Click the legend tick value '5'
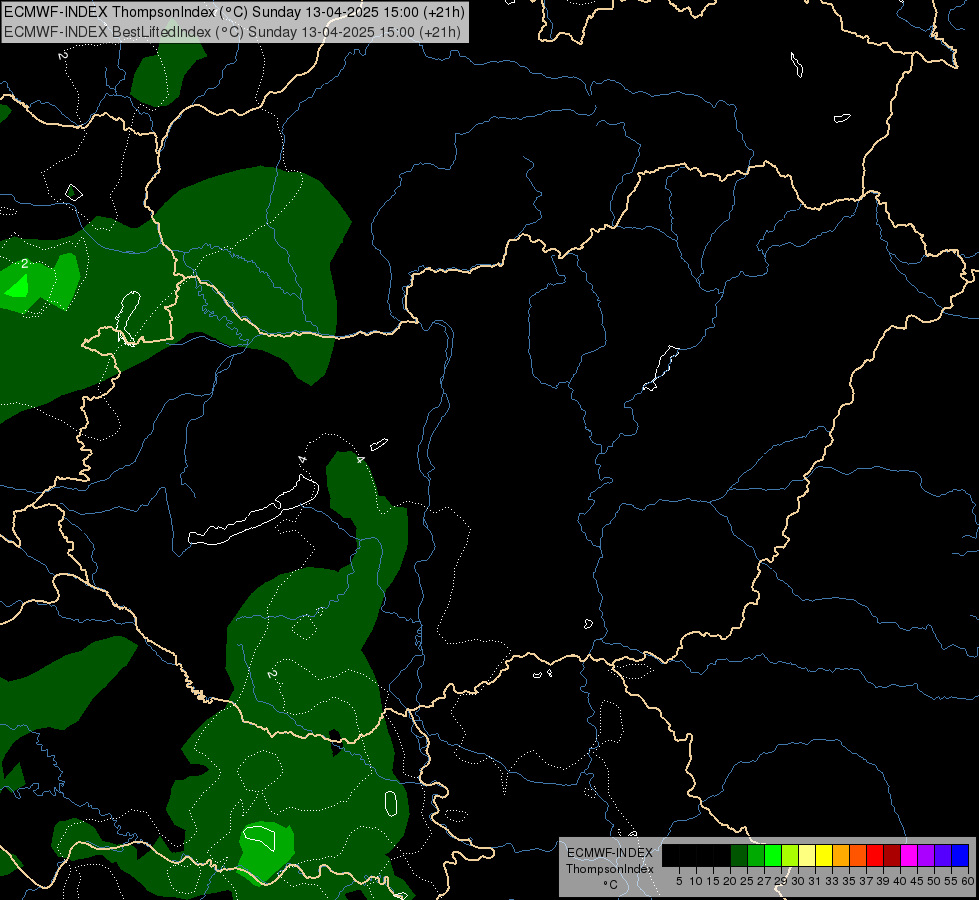The height and width of the screenshot is (900, 979). 679,881
